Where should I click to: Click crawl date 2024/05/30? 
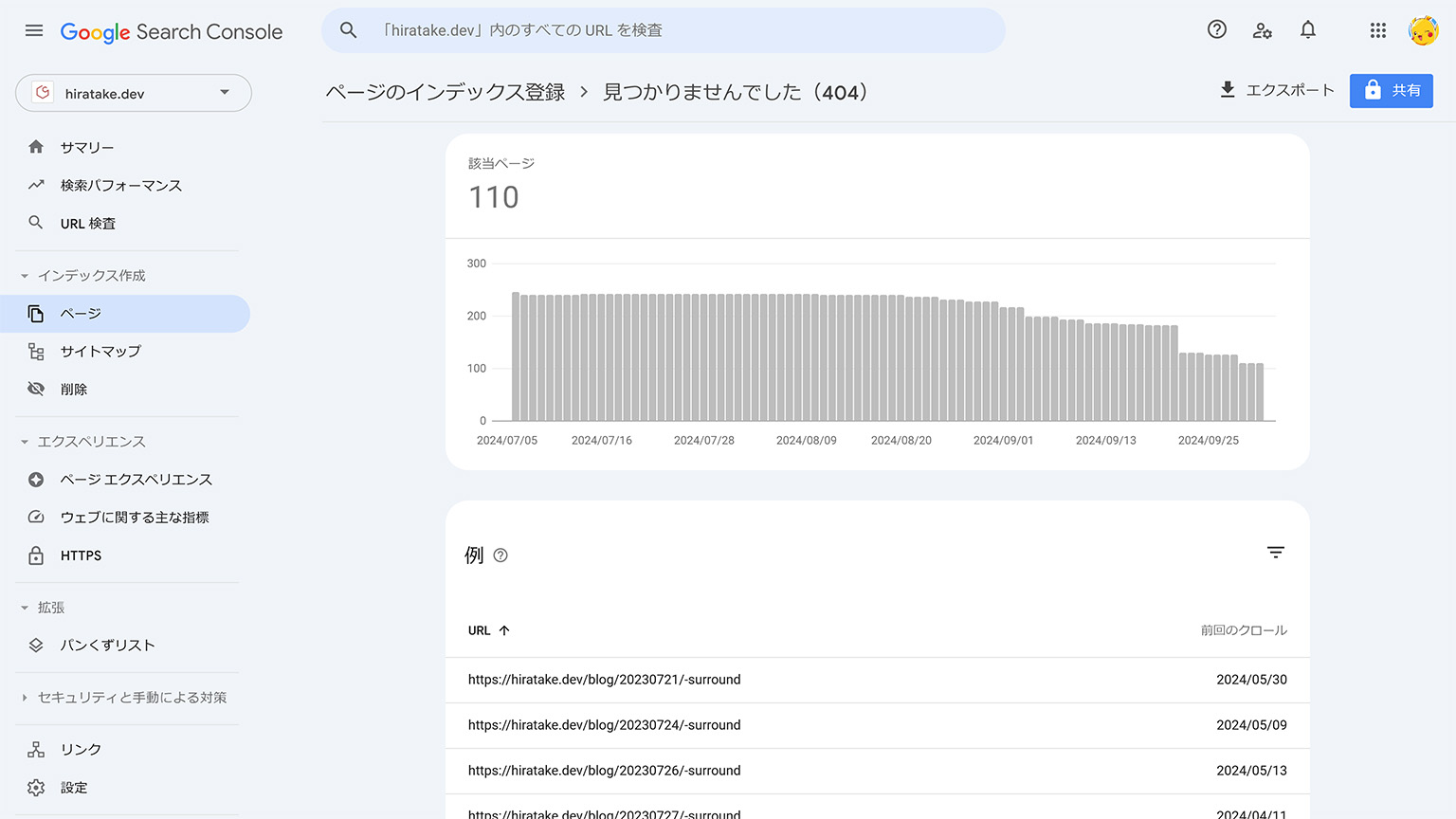(1251, 680)
